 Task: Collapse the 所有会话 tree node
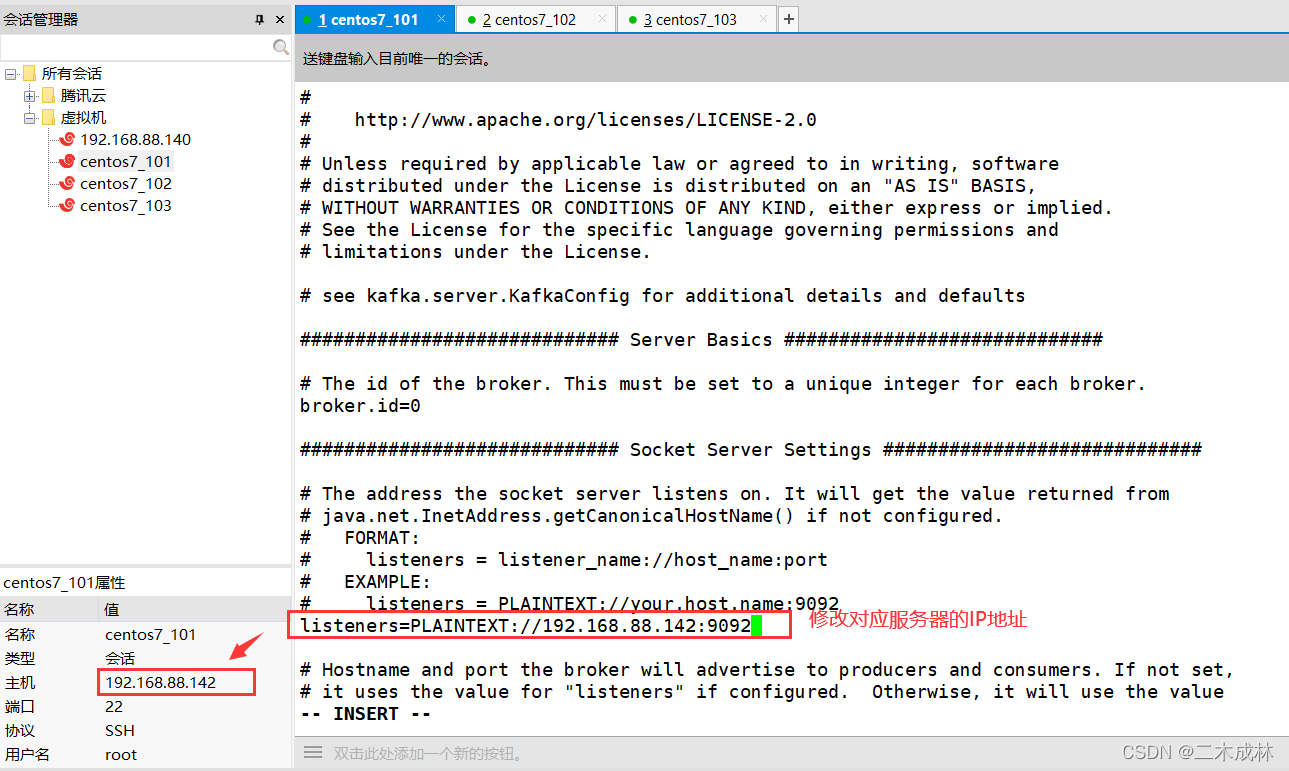(x=10, y=74)
